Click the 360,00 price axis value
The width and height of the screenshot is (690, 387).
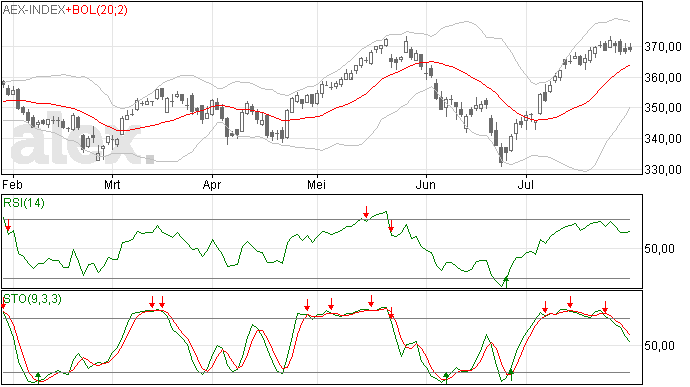point(663,77)
